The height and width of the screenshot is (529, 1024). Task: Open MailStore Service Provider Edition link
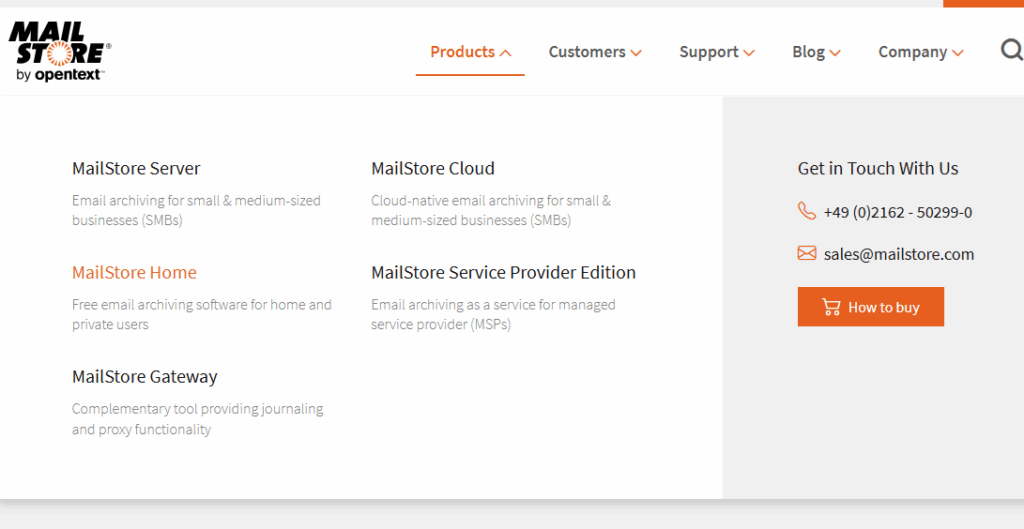503,272
